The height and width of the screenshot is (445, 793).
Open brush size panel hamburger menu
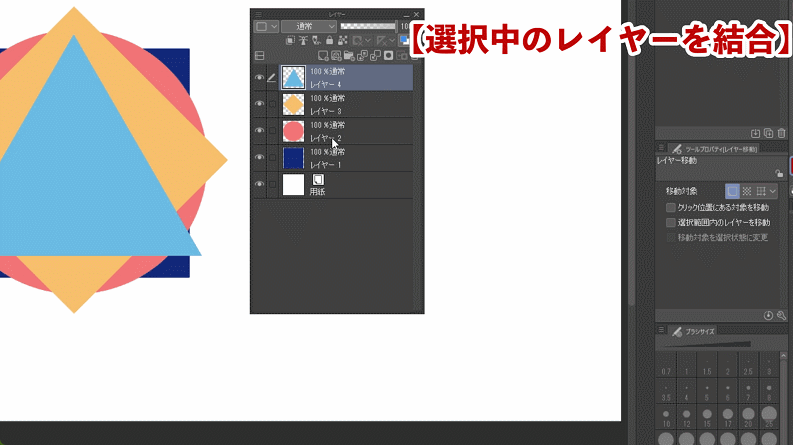661,330
